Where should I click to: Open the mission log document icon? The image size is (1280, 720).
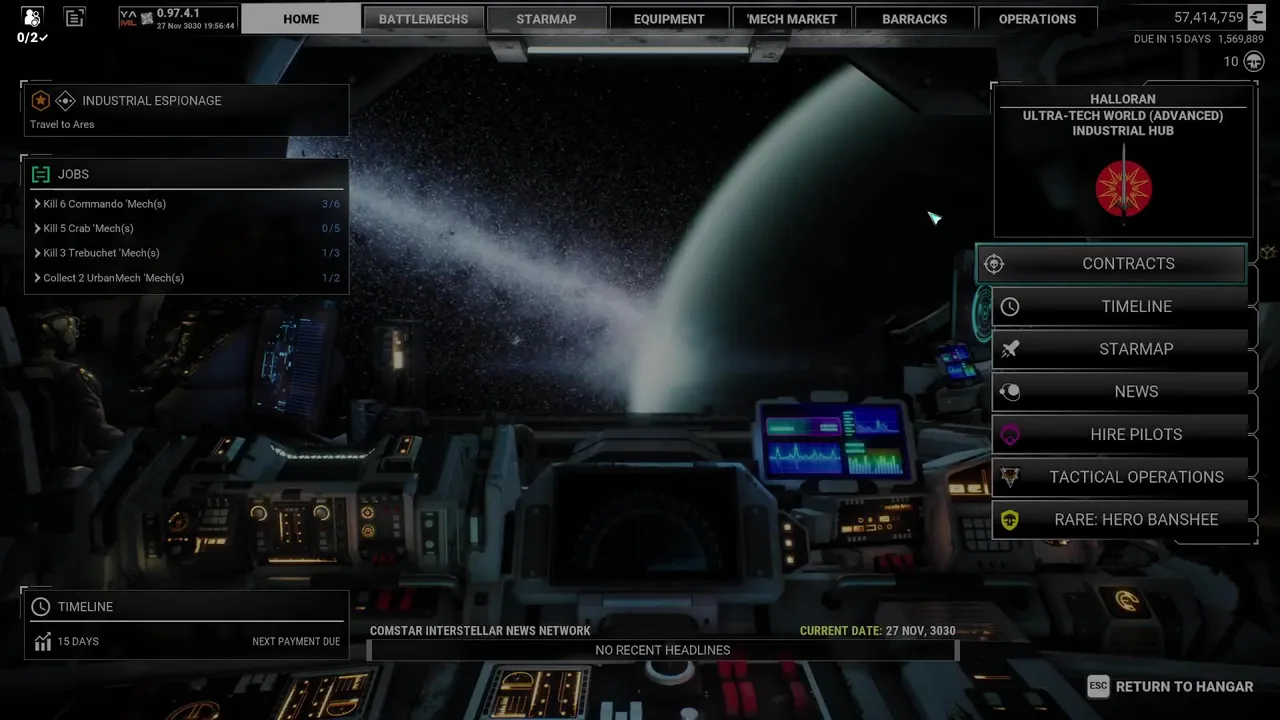[x=74, y=17]
